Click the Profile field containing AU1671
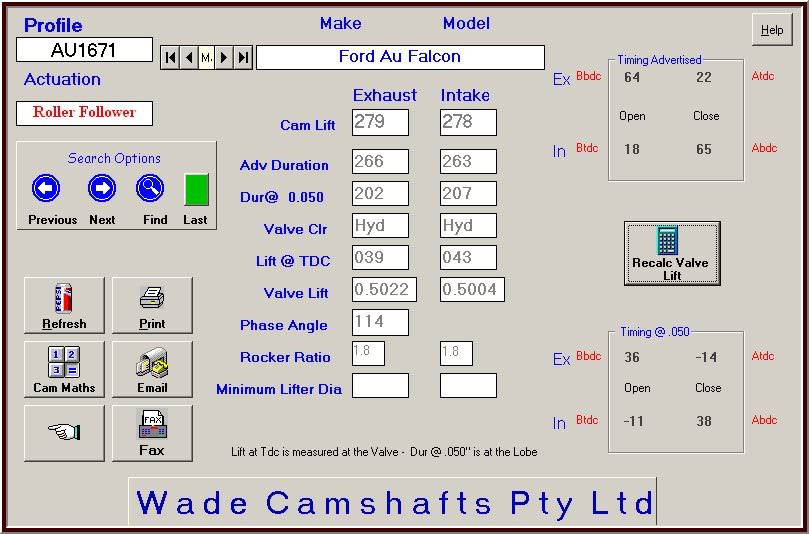The image size is (809, 534). (85, 49)
